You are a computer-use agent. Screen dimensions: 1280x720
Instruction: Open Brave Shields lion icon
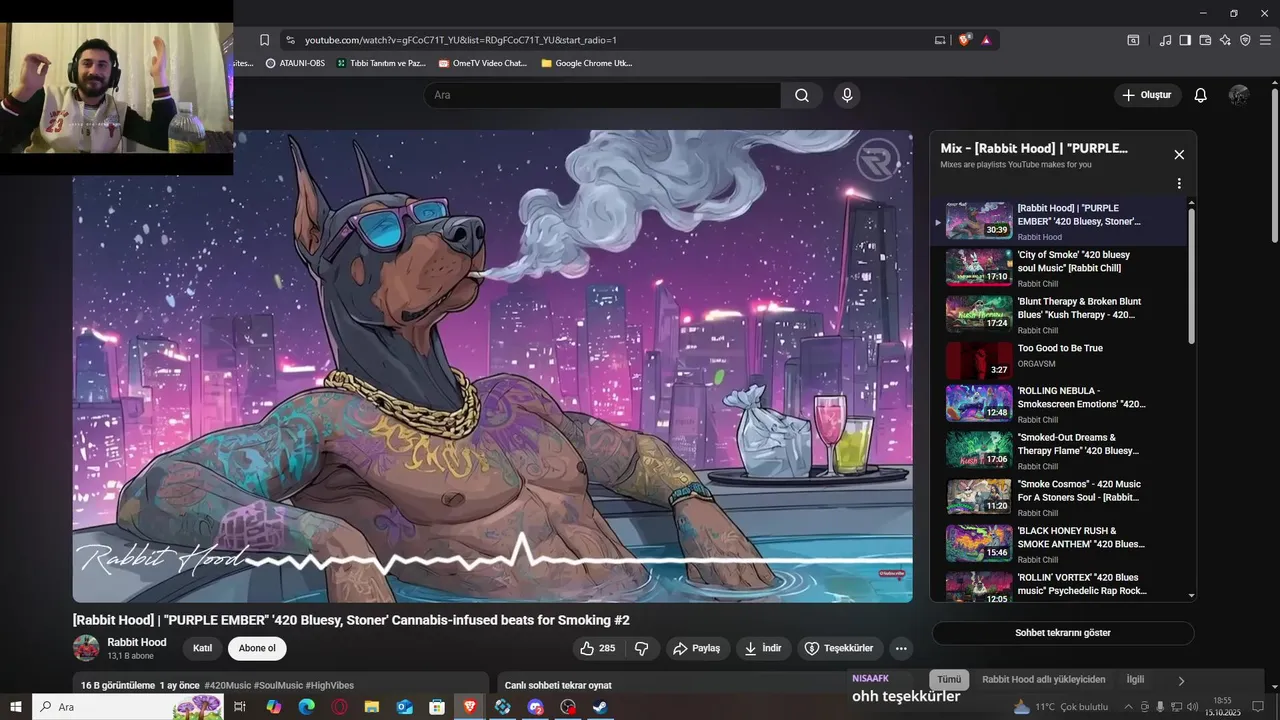pyautogui.click(x=964, y=40)
